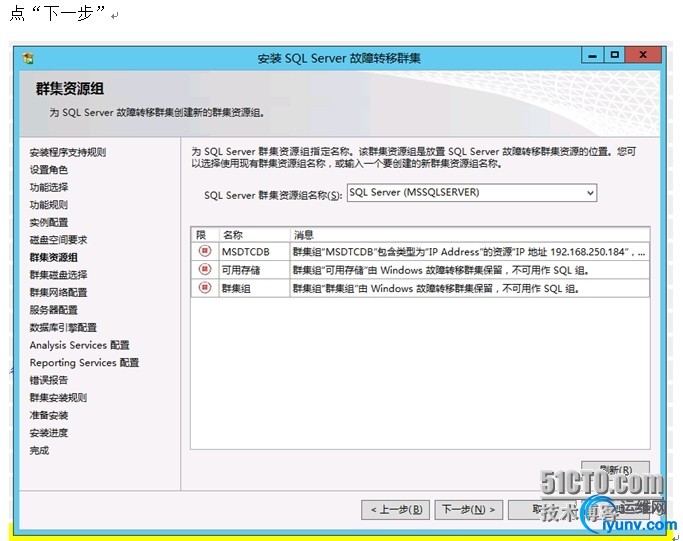
Task: Select 安装程序支持规则 step in sidebar
Action: click(68, 152)
